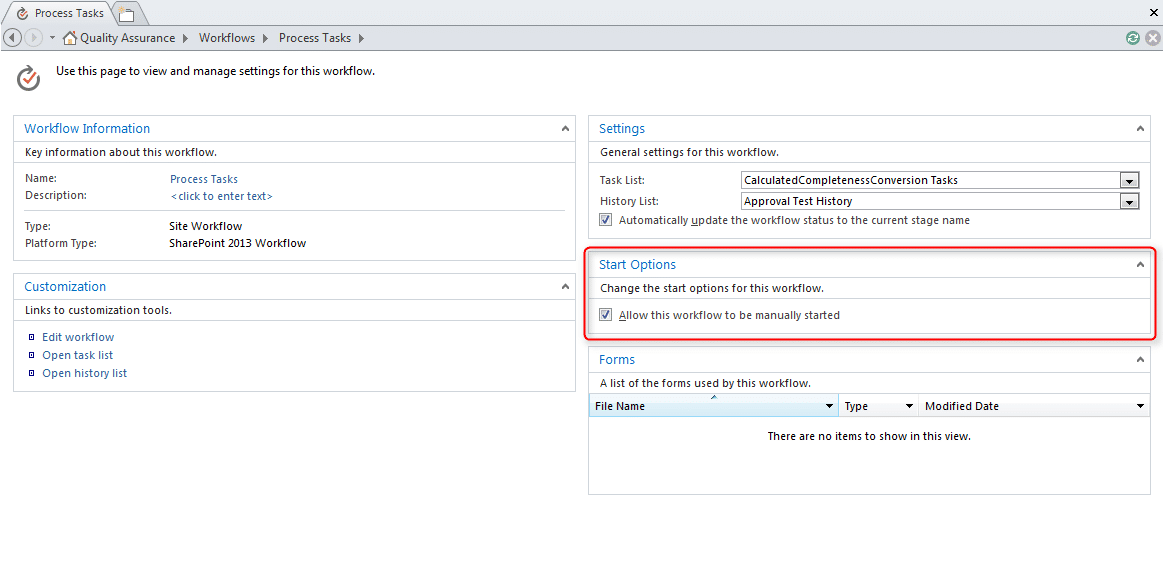Toggle automatically update workflow status checkbox

(606, 220)
